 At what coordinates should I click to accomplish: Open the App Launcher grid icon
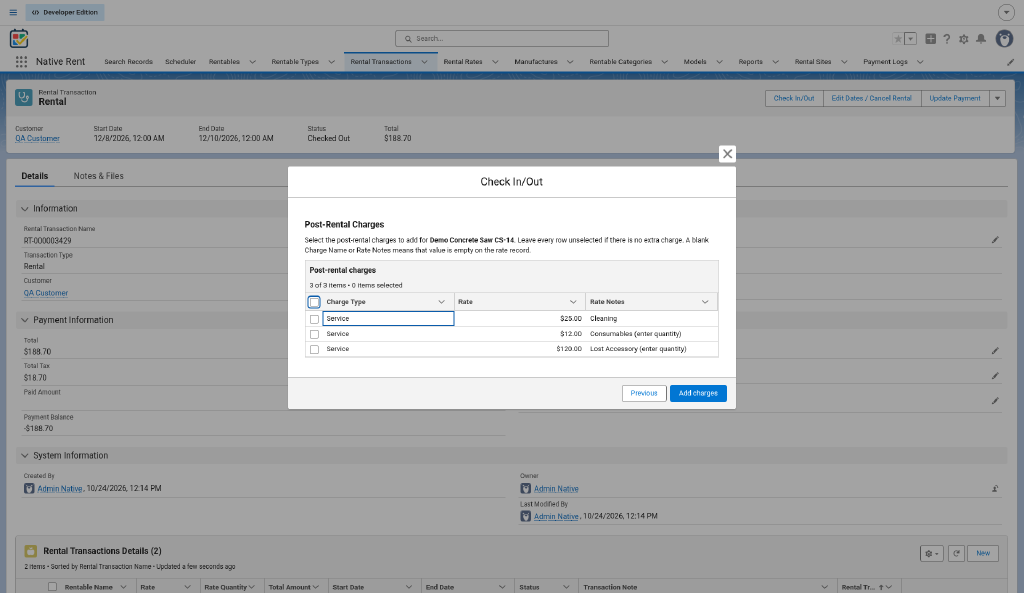coord(22,61)
